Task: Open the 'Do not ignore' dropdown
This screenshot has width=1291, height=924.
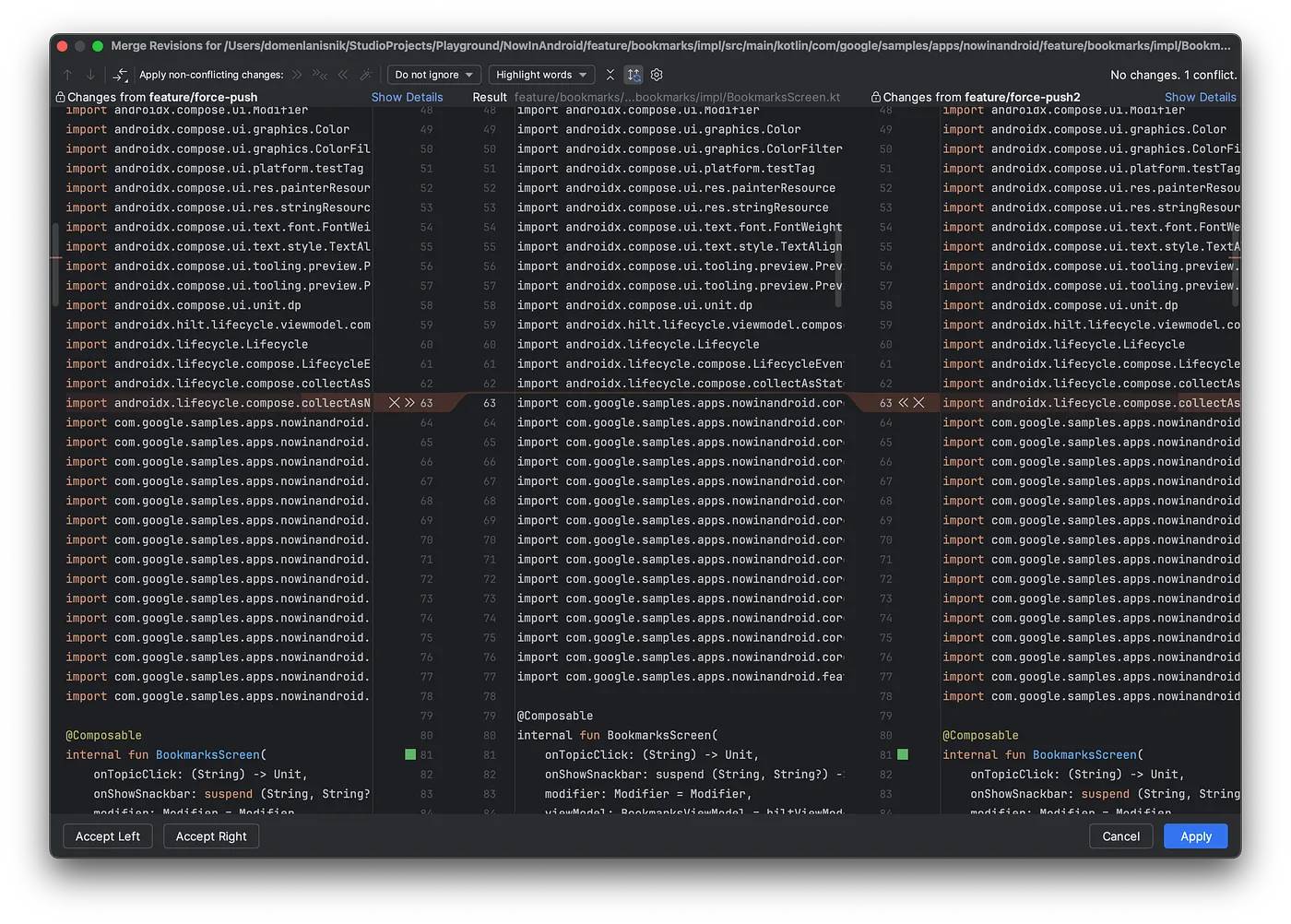Action: click(x=433, y=75)
